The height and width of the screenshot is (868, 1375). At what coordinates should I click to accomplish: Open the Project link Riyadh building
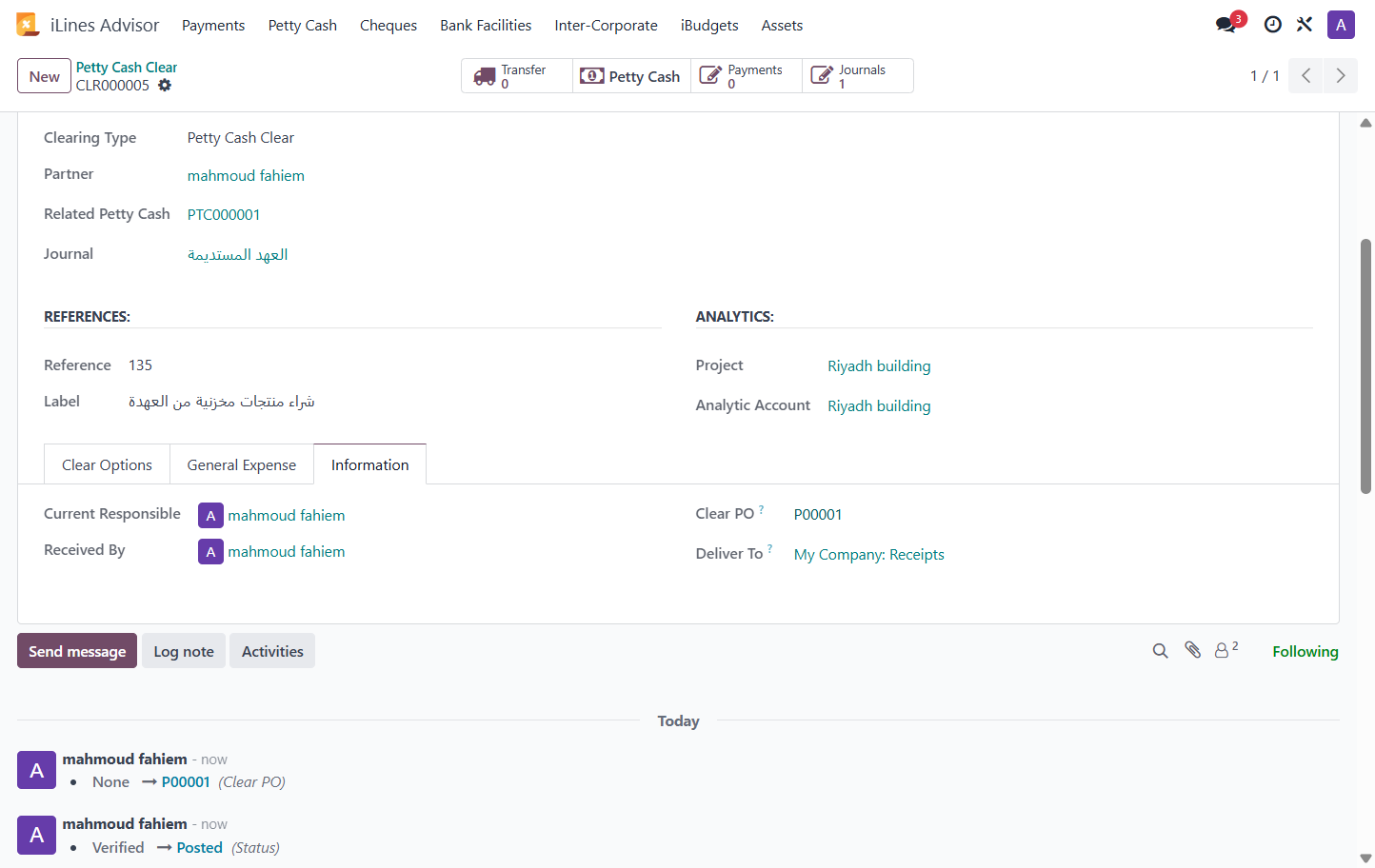(879, 366)
